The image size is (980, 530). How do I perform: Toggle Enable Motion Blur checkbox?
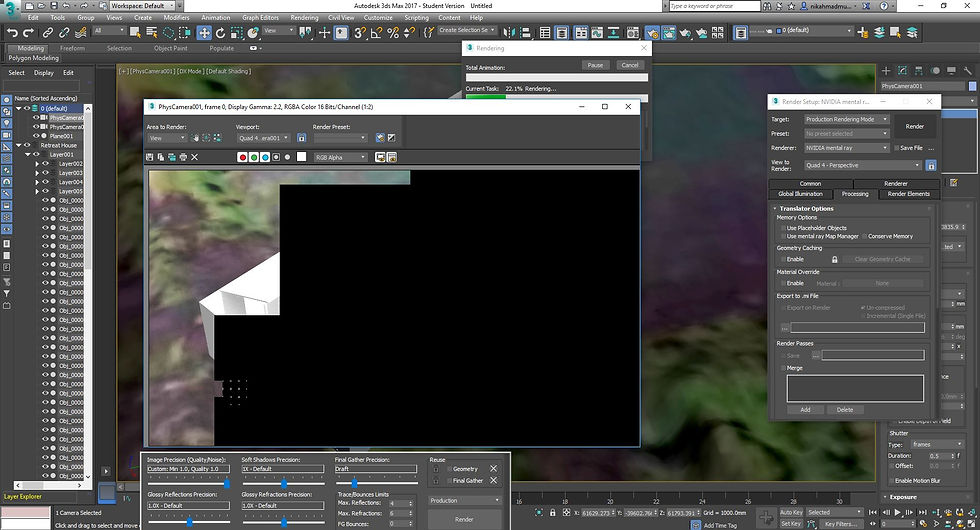891,481
